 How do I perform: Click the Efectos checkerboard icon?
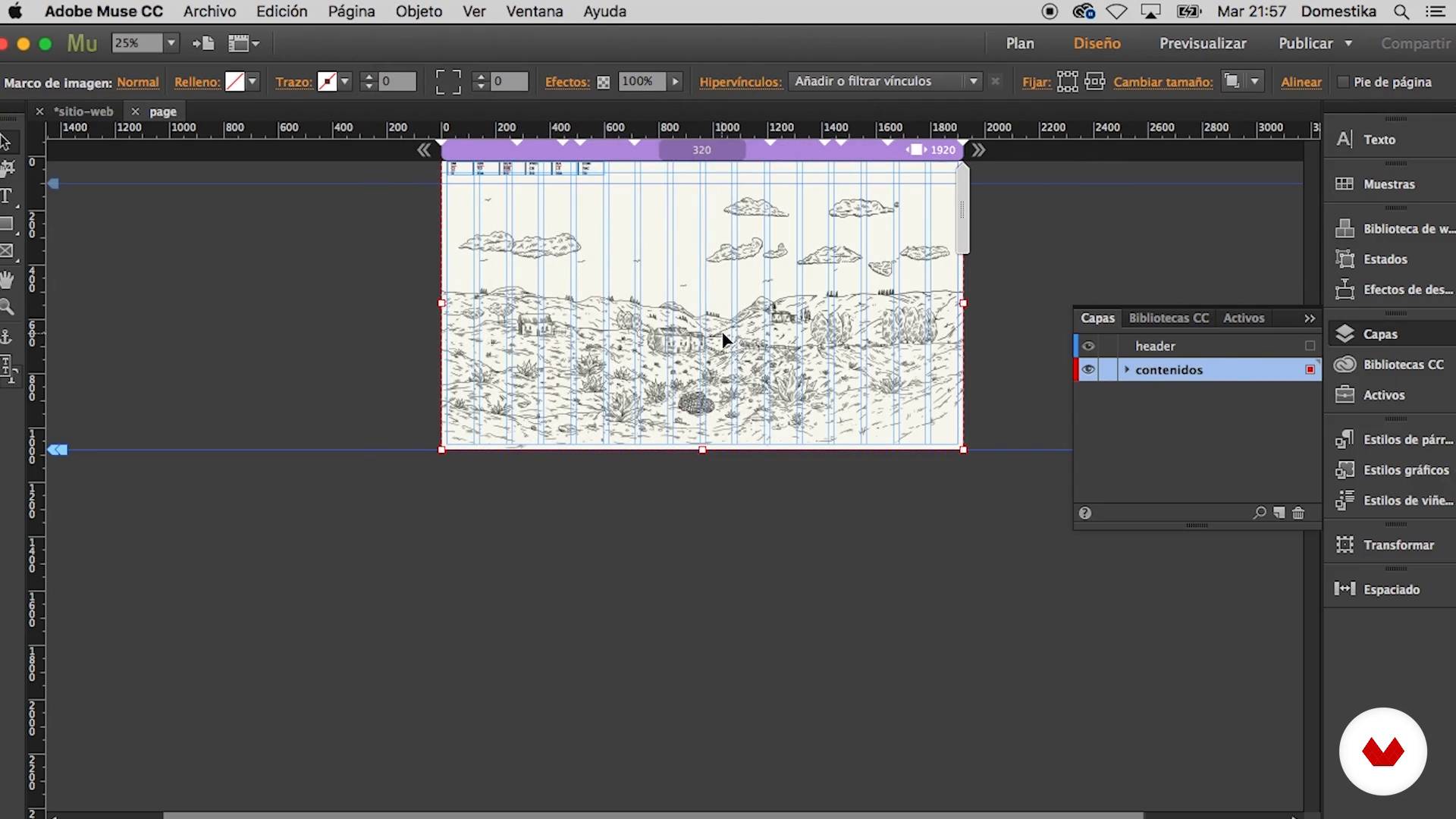tap(603, 83)
